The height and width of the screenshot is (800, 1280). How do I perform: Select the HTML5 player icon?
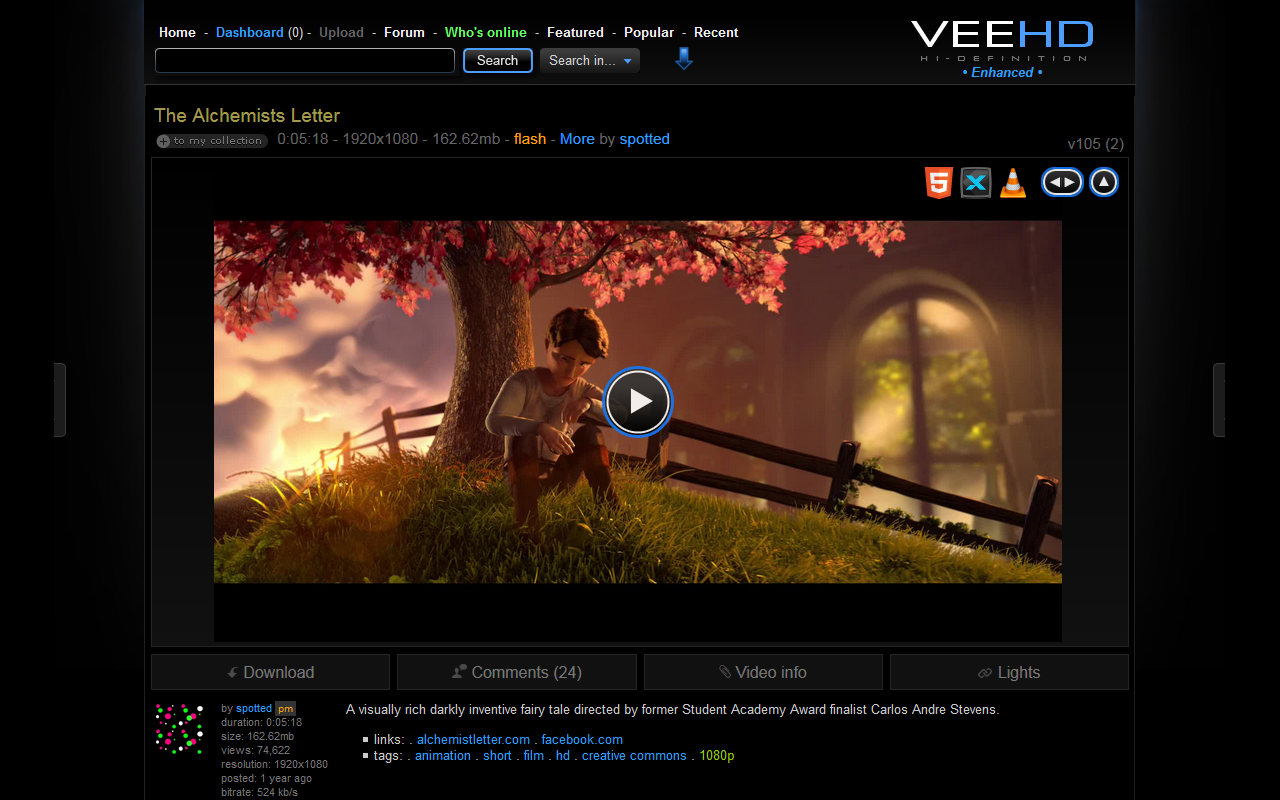point(938,182)
